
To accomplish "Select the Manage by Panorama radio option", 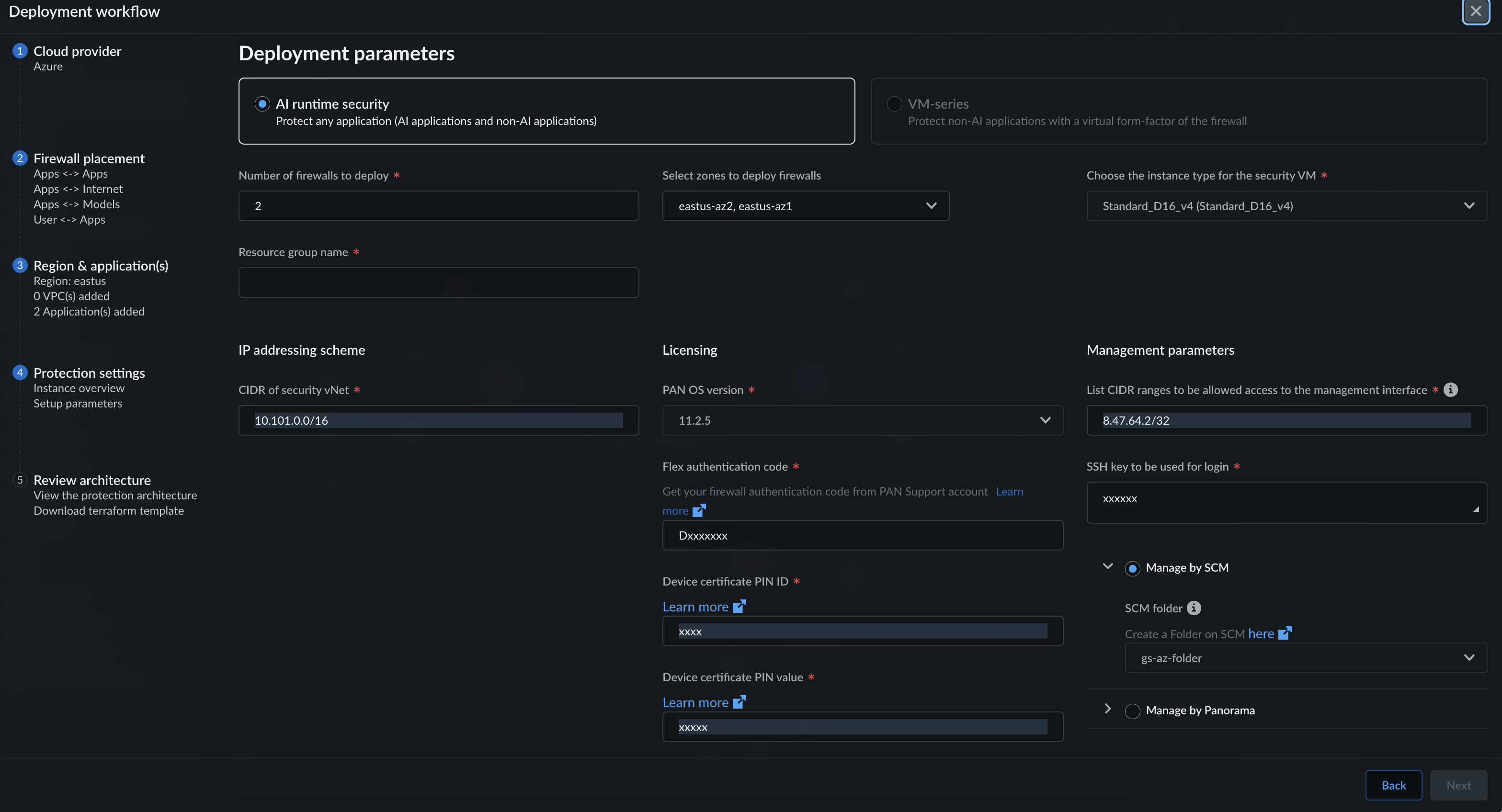I will point(1132,710).
